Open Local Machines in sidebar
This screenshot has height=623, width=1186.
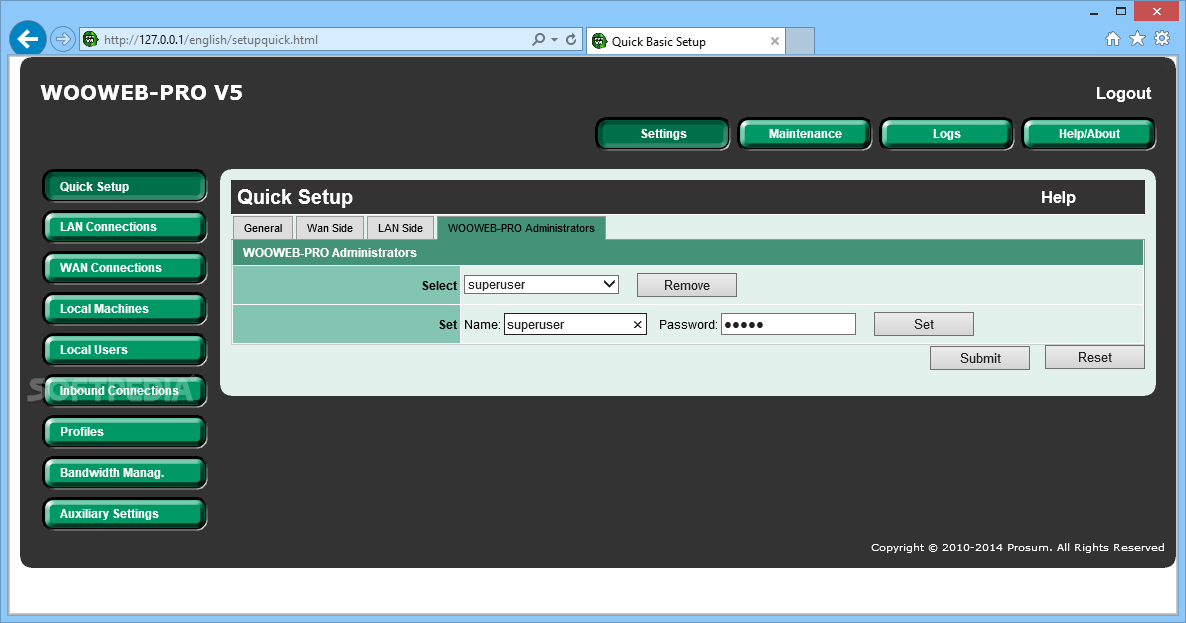[x=125, y=308]
